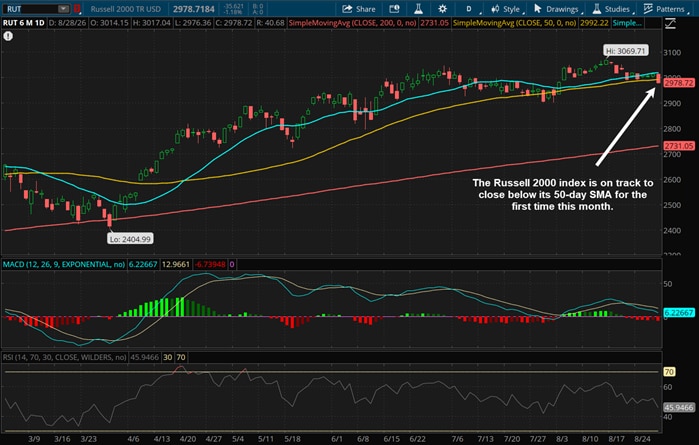699x445 pixels.
Task: Click the L: 2976.36 low readout
Action: point(193,23)
